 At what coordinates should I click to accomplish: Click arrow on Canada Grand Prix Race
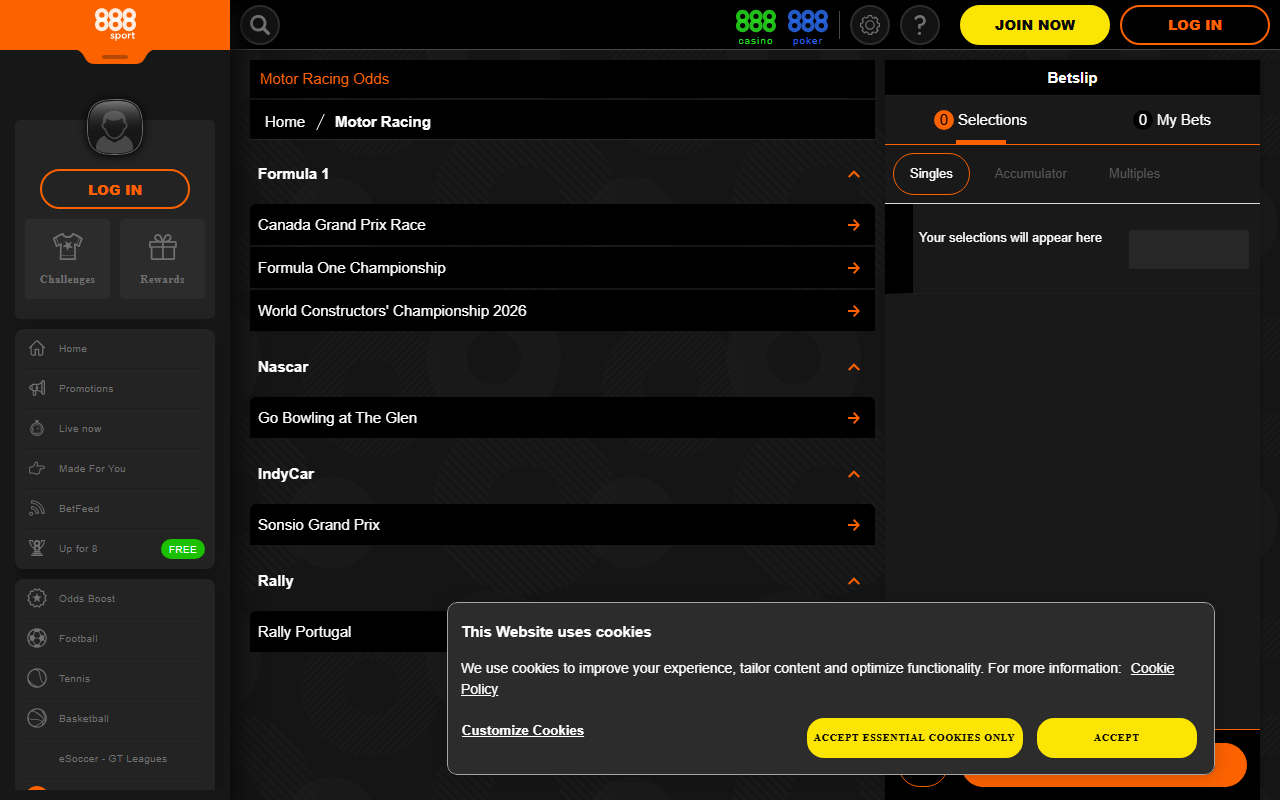(854, 225)
